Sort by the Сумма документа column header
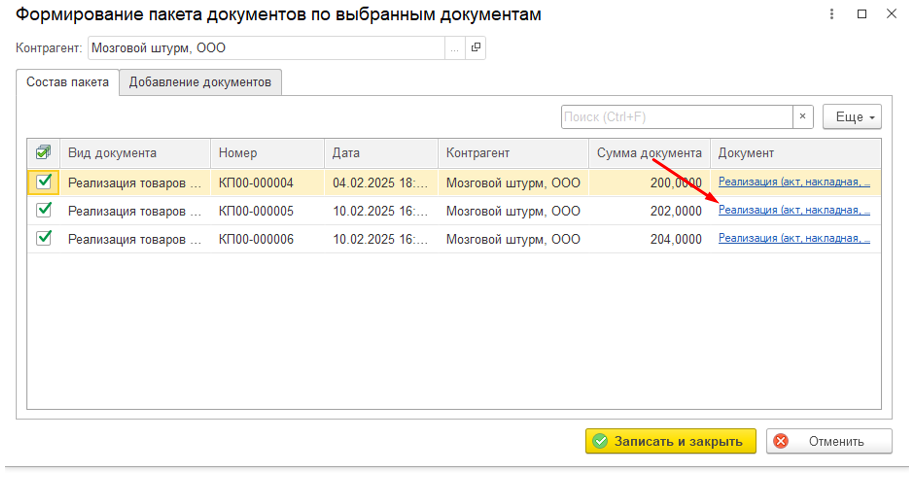The image size is (909, 480). (647, 153)
